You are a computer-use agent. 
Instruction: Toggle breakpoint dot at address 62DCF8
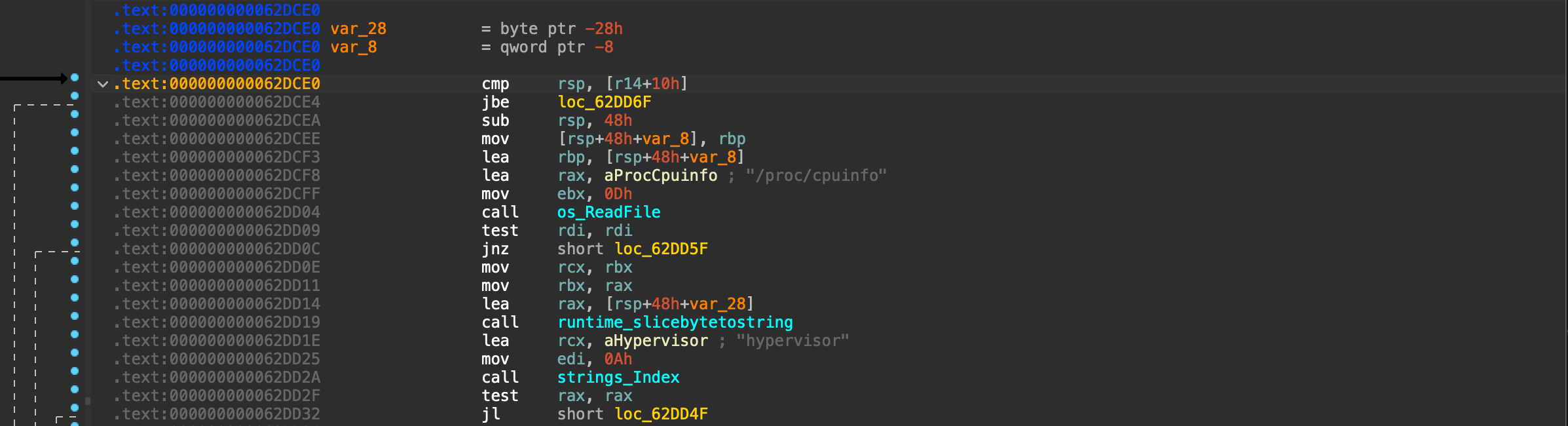click(75, 169)
